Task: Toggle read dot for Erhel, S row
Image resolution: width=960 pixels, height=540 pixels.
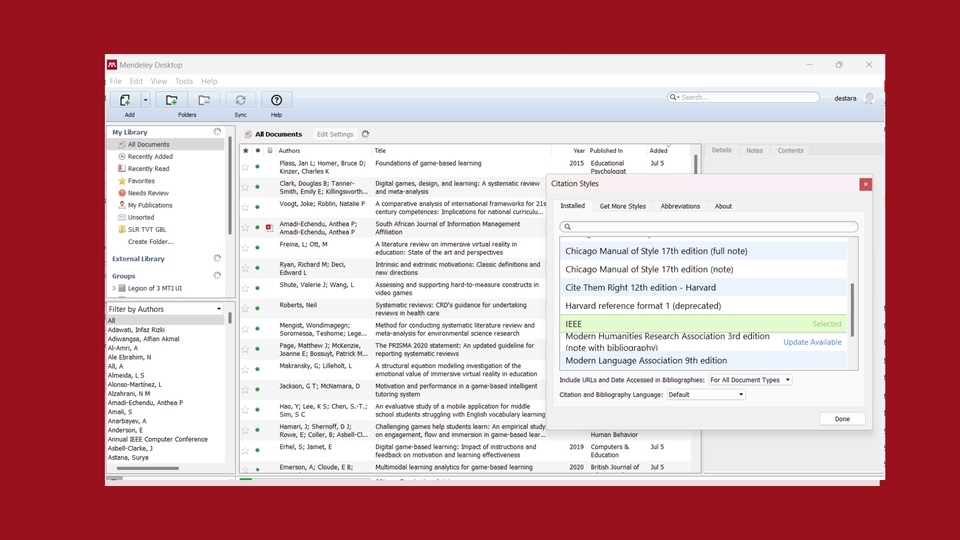Action: tap(257, 450)
